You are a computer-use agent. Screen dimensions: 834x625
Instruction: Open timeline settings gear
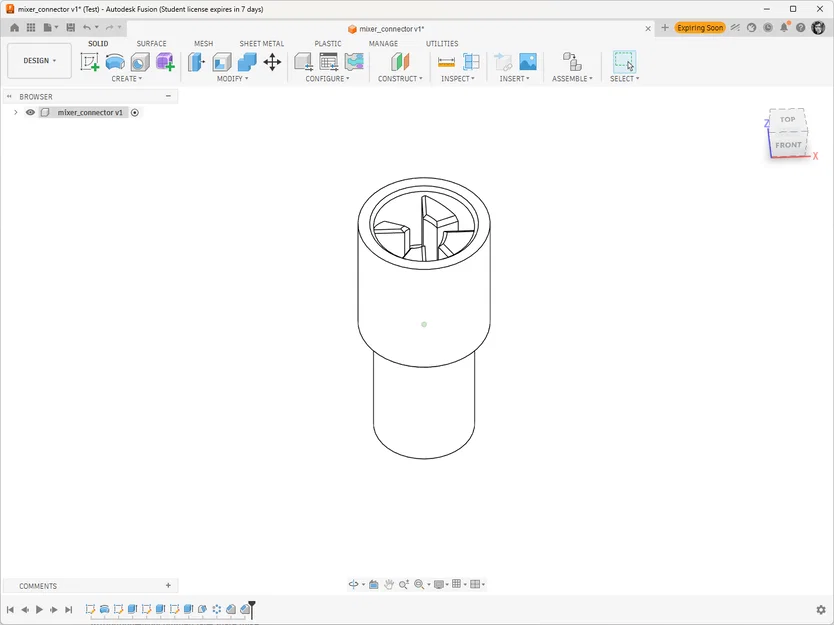tap(821, 610)
